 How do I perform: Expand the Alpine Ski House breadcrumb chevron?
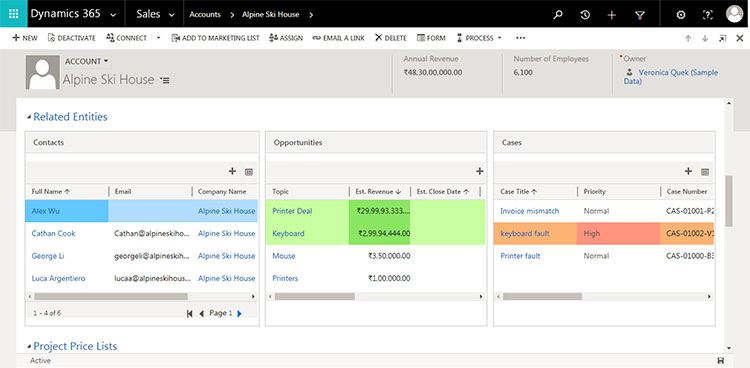coord(311,14)
